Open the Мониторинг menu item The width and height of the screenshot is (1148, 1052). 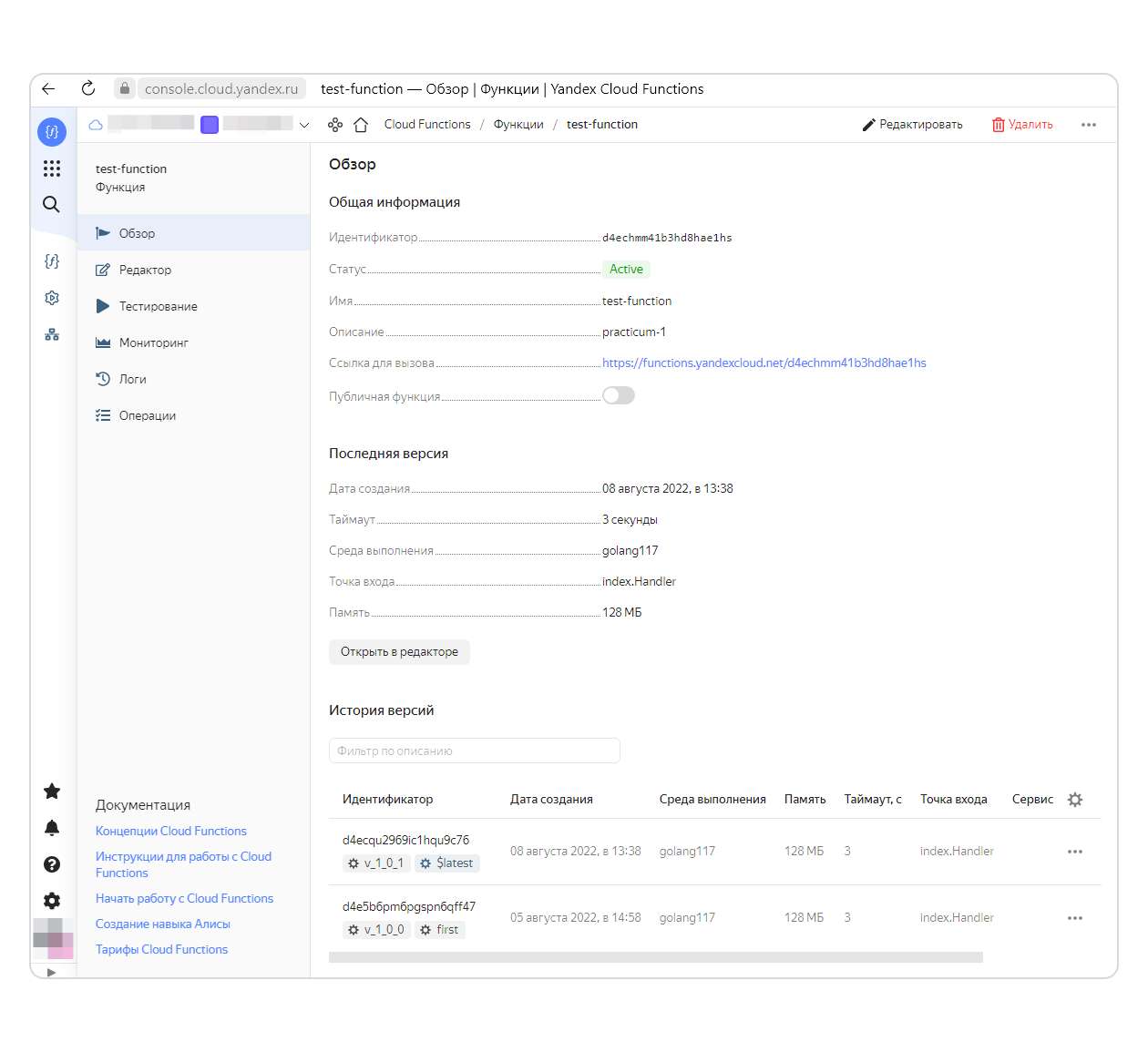(x=193, y=342)
